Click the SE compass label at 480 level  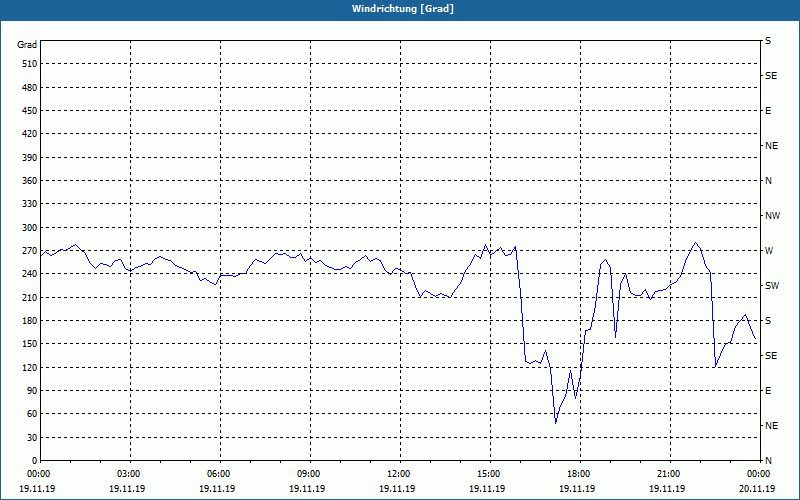point(771,76)
